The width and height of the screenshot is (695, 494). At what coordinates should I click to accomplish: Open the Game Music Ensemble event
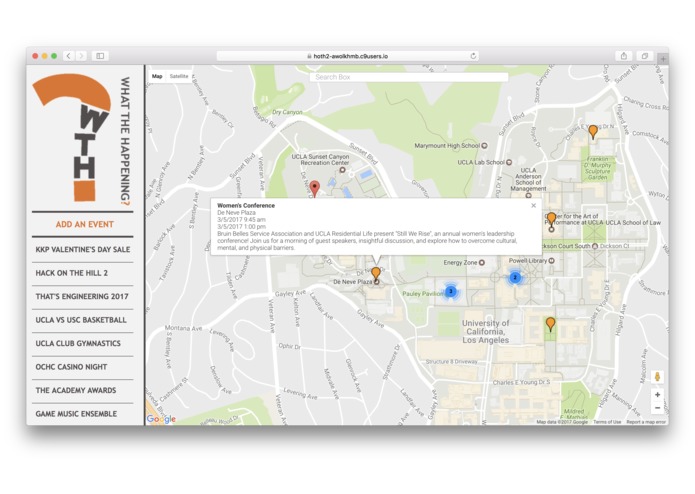coord(83,414)
